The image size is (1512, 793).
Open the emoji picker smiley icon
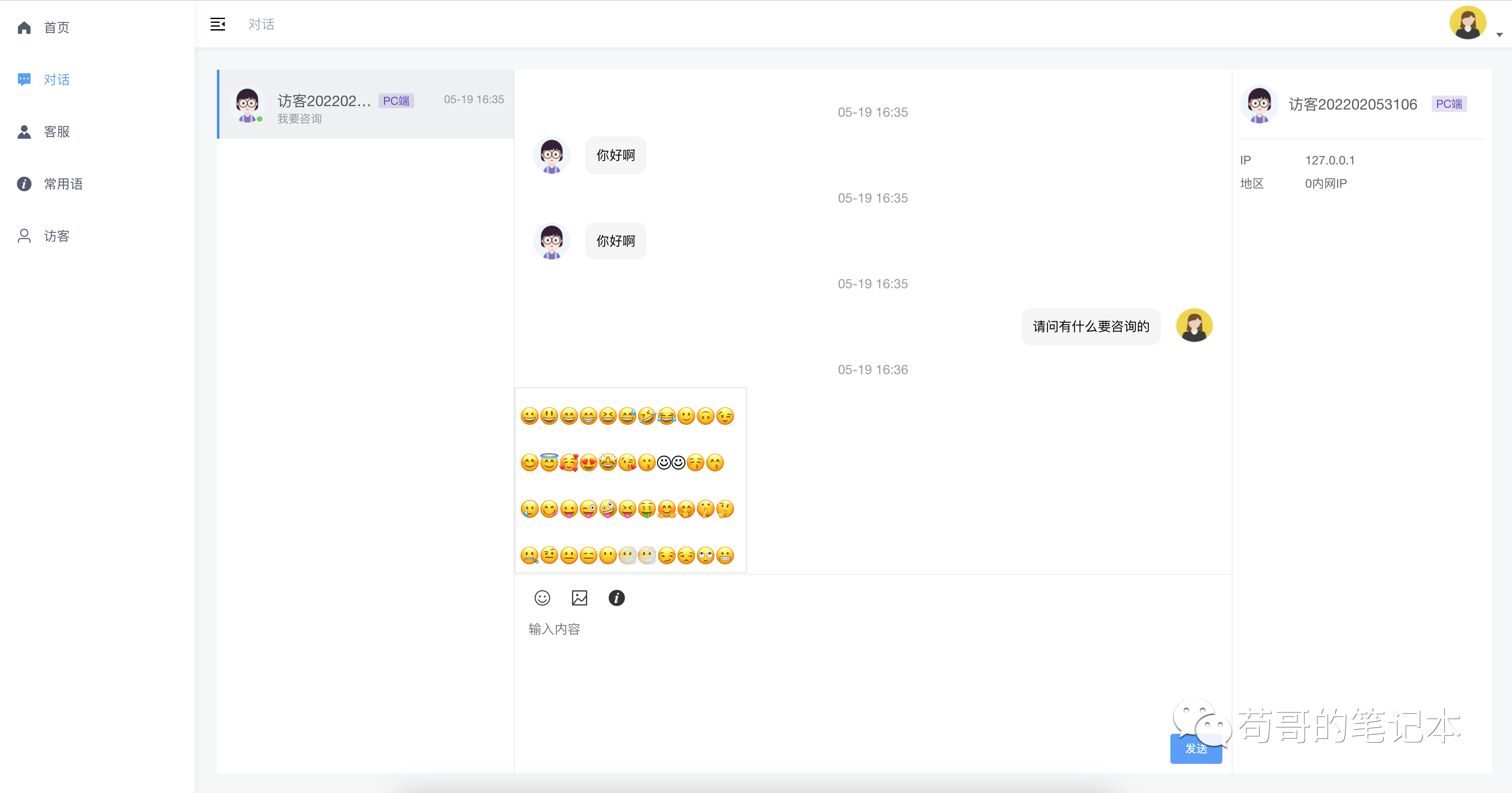(x=542, y=598)
